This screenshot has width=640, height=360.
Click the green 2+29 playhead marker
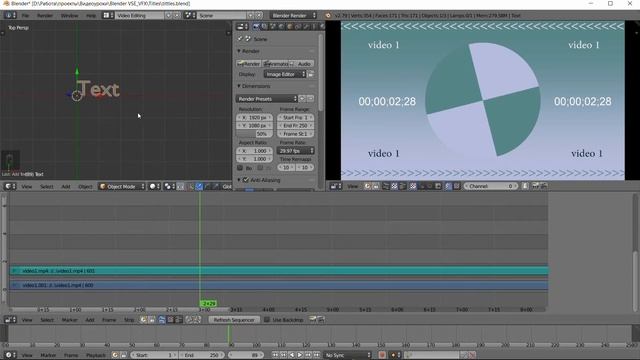pyautogui.click(x=208, y=304)
